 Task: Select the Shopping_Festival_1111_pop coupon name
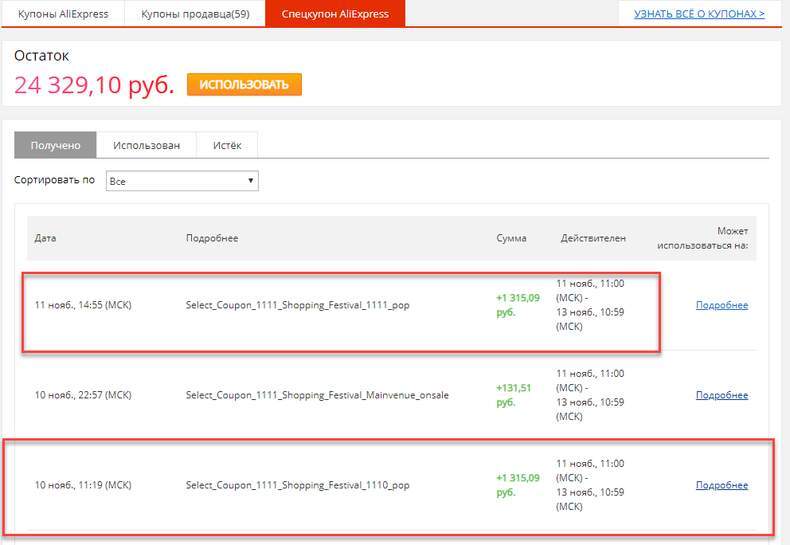click(297, 305)
